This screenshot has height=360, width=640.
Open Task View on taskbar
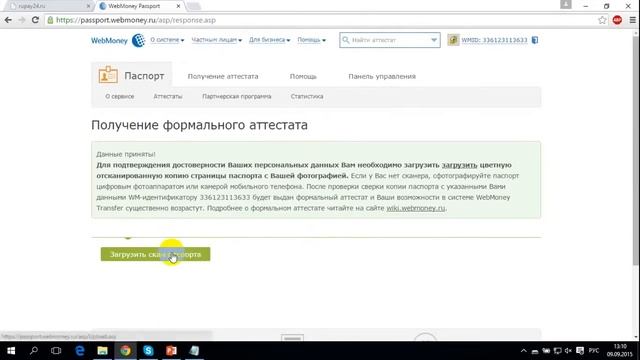coord(56,351)
